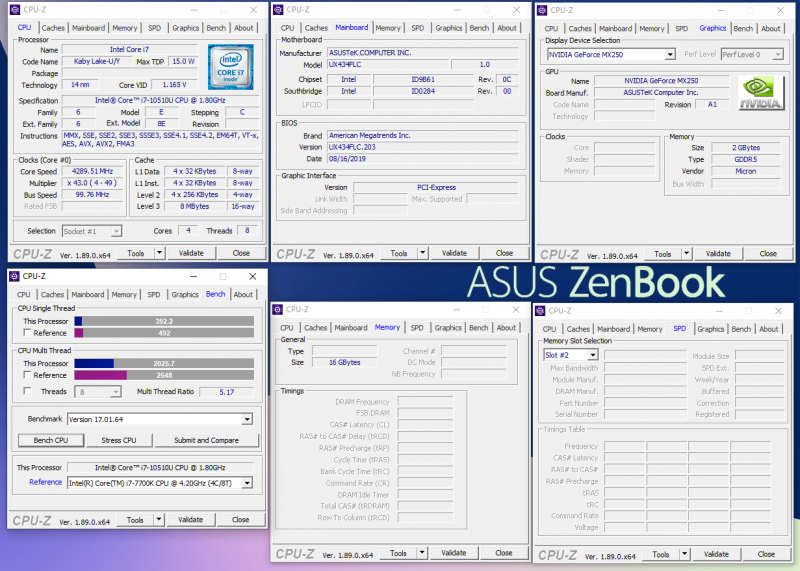
Task: Click the Bench CPU button
Action: point(51,440)
